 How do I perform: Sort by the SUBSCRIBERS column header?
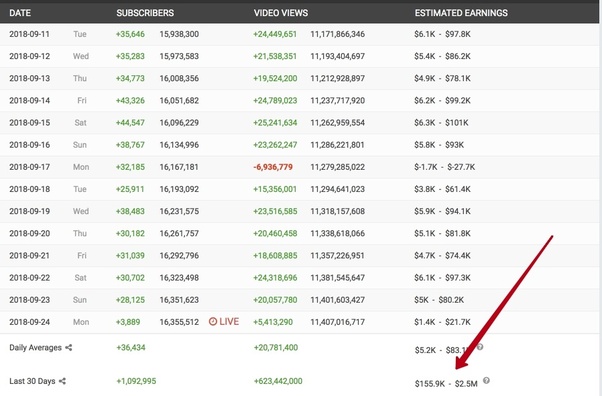tap(145, 13)
